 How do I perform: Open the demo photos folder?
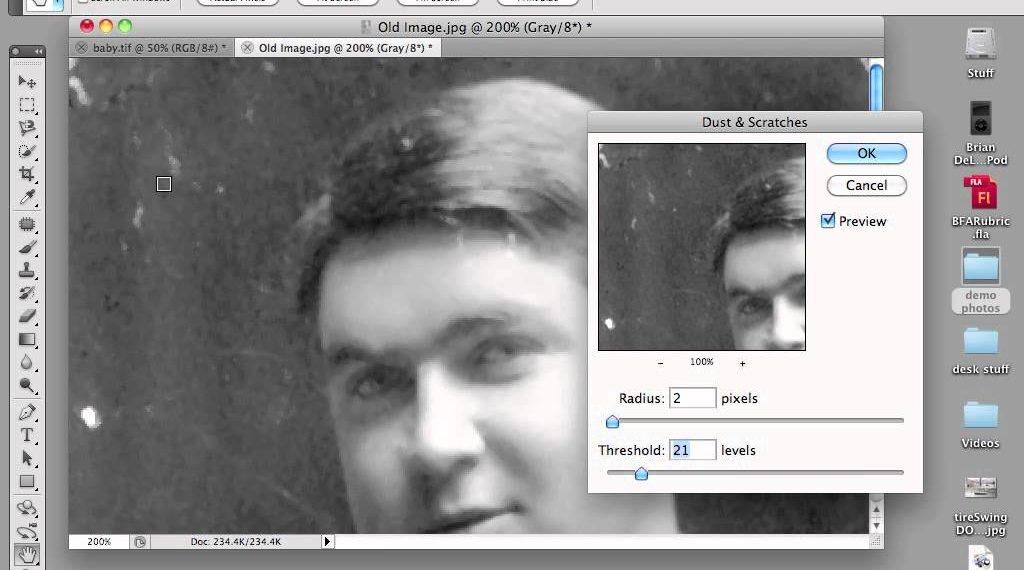click(980, 281)
